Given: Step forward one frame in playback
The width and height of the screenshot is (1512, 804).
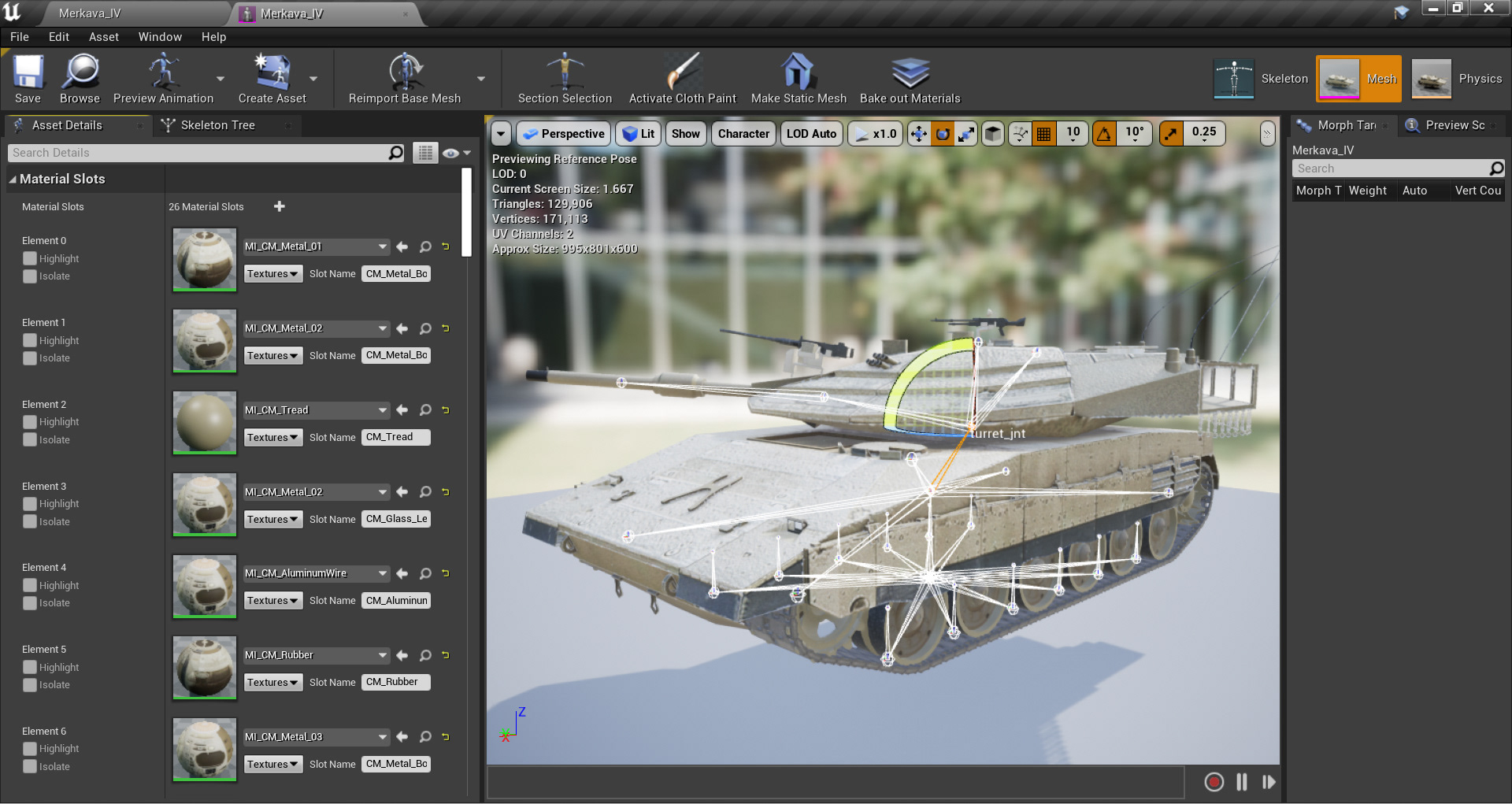Looking at the screenshot, I should tap(1269, 782).
